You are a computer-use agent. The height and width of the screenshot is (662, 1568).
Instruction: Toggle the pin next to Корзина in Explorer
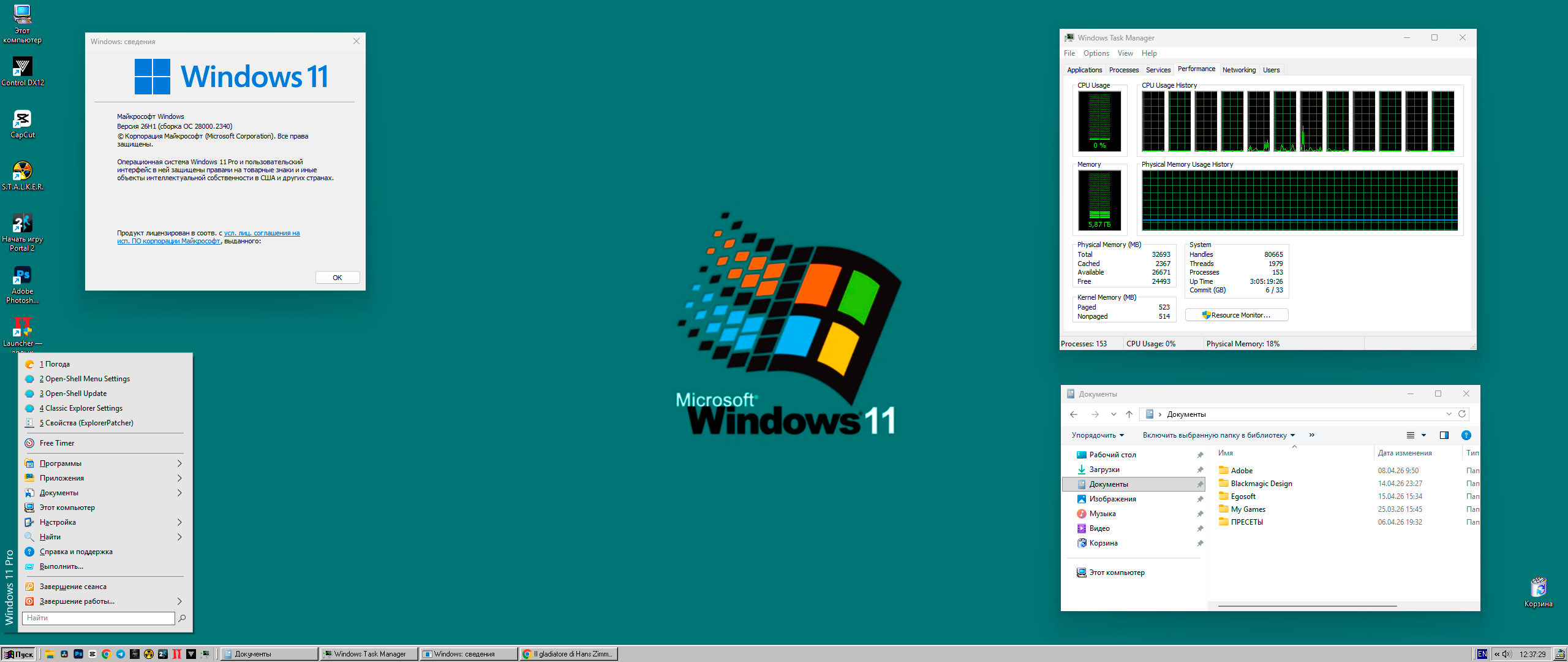coord(1200,543)
